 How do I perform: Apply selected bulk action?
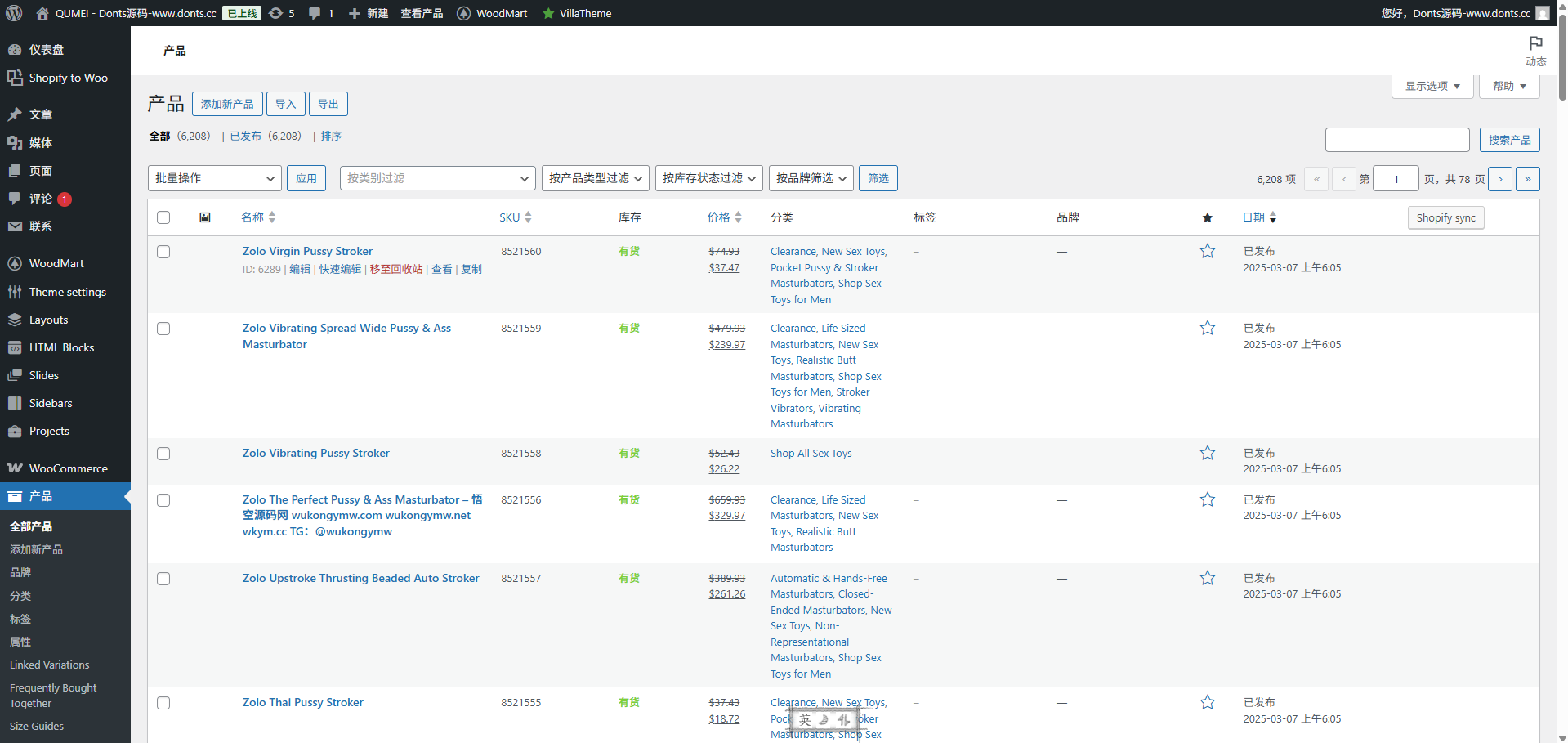tap(306, 178)
